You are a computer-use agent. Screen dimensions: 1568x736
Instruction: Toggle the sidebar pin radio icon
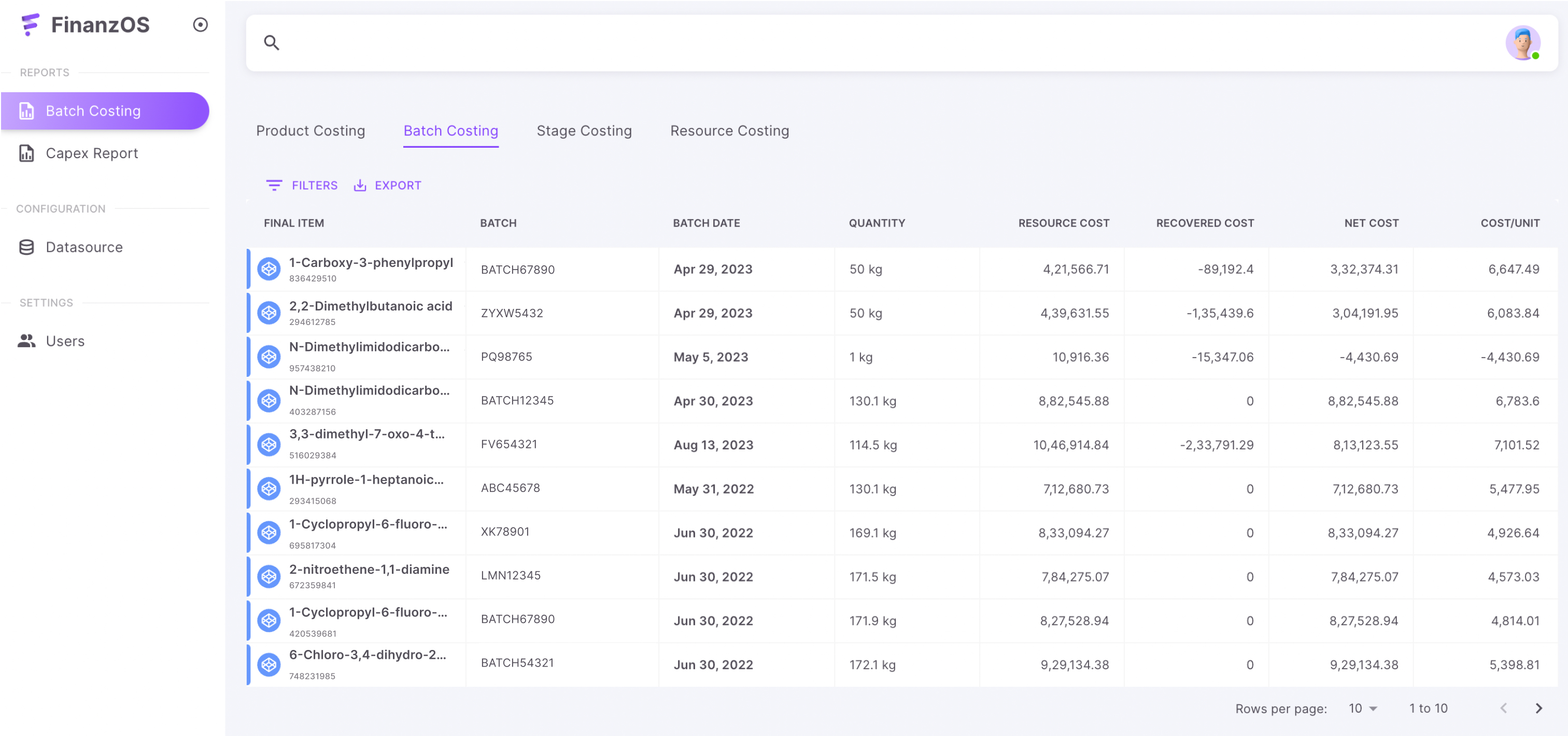click(200, 25)
